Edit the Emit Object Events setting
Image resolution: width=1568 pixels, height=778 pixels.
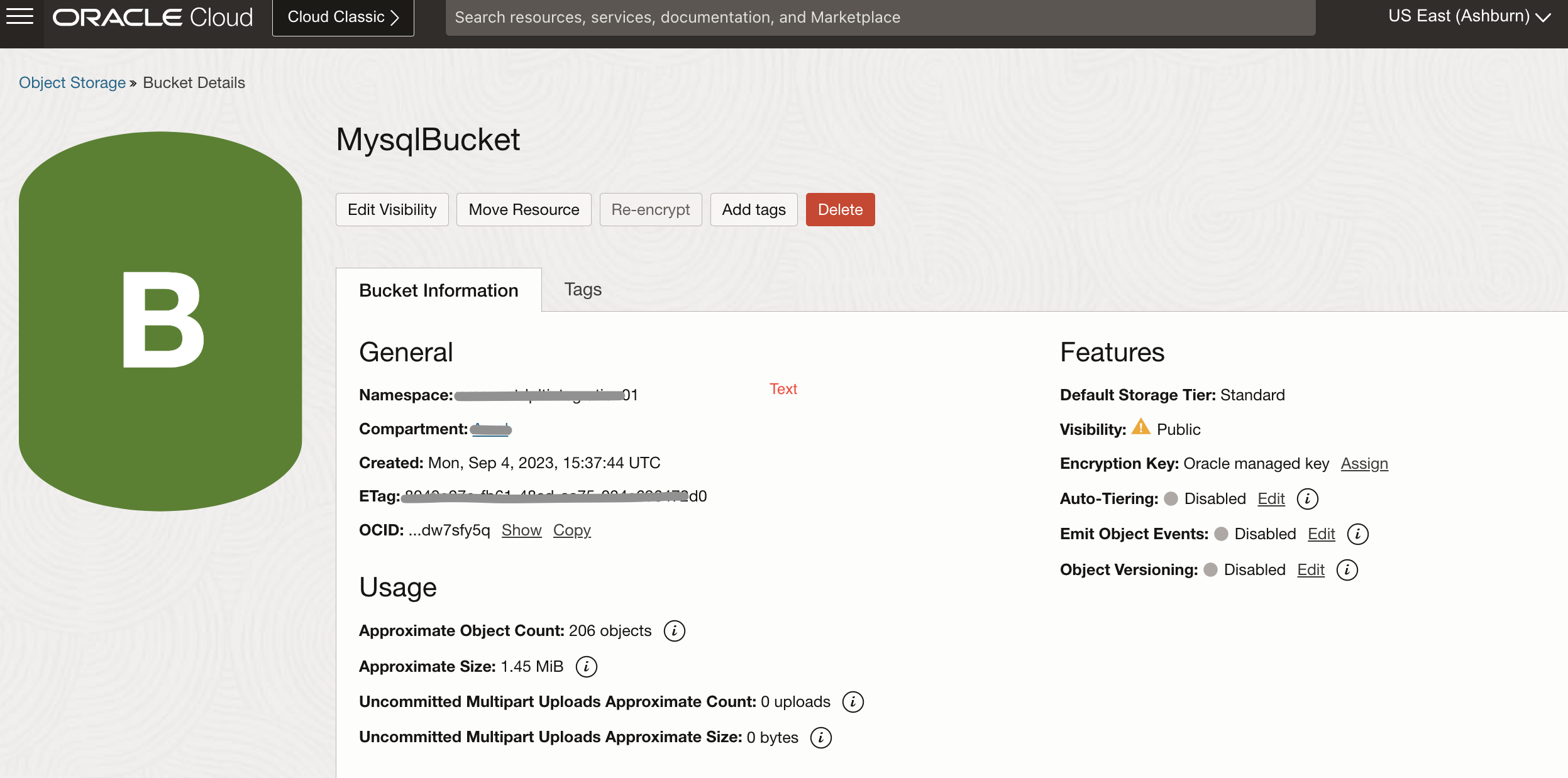[x=1321, y=534]
